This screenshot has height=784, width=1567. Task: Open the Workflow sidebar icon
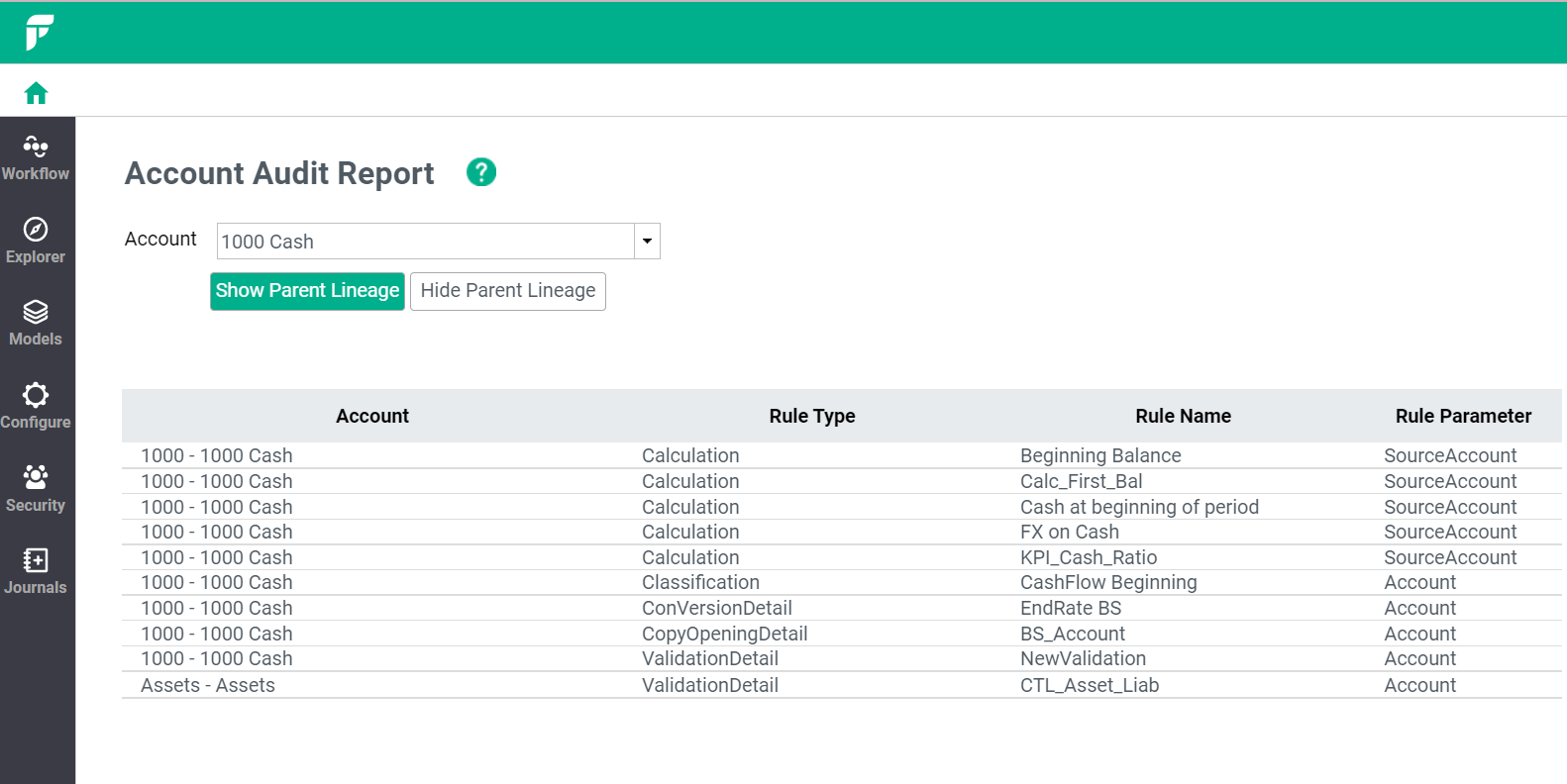(x=36, y=147)
